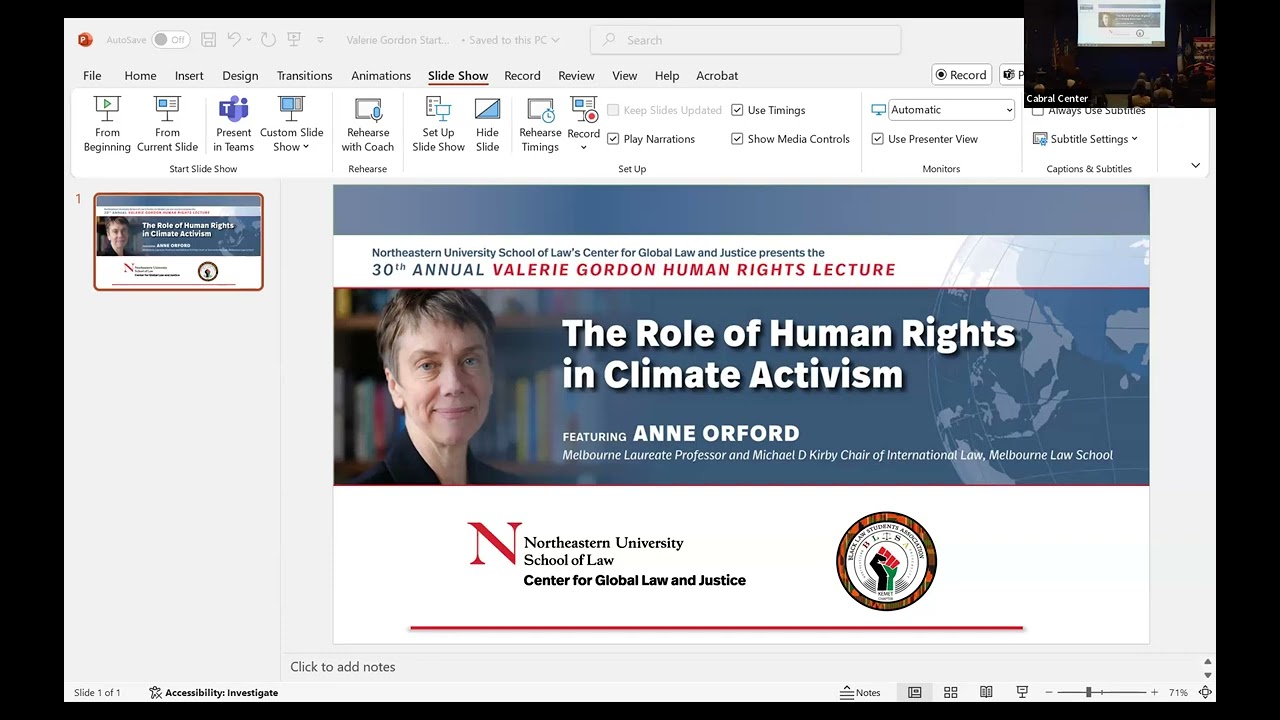
Task: Click zoom in plus icon
Action: 1154,692
